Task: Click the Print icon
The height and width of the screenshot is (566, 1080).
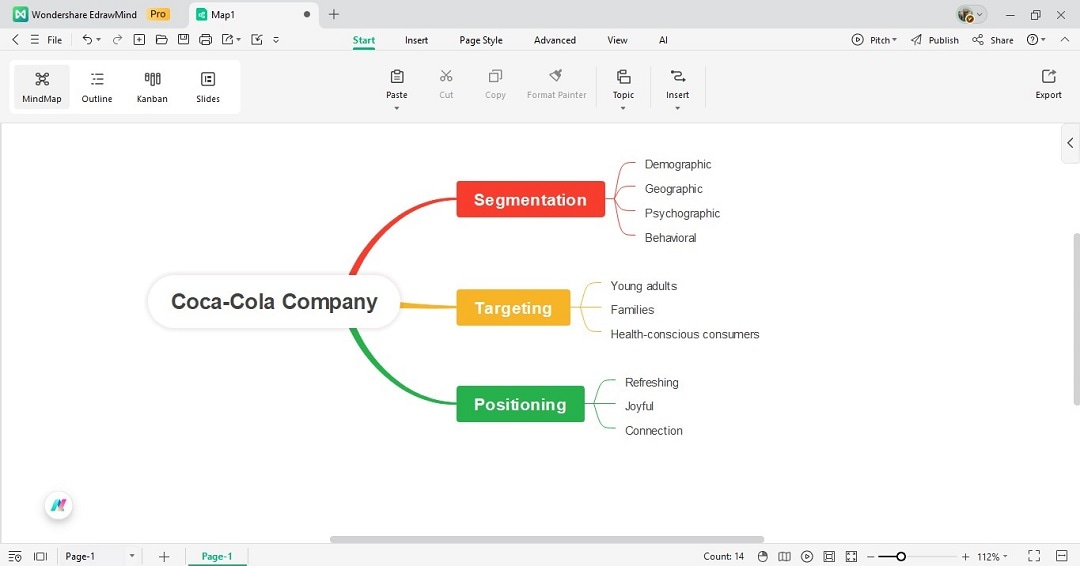Action: (205, 40)
